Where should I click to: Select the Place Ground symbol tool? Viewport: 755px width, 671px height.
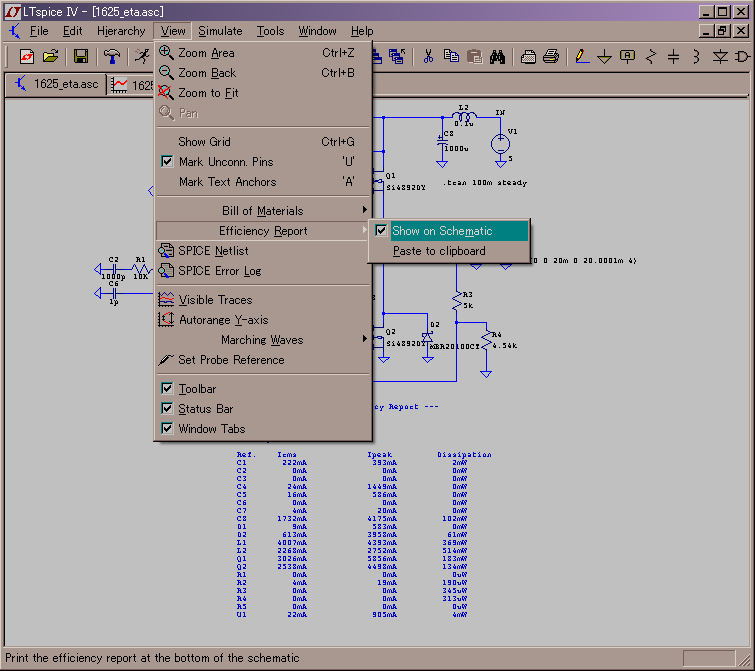pyautogui.click(x=604, y=56)
